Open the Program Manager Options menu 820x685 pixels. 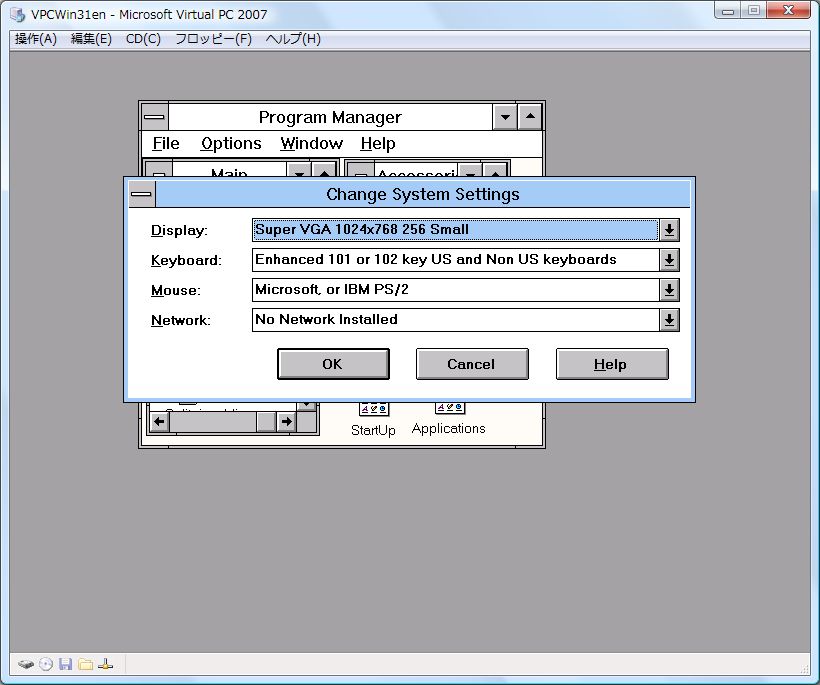[231, 143]
